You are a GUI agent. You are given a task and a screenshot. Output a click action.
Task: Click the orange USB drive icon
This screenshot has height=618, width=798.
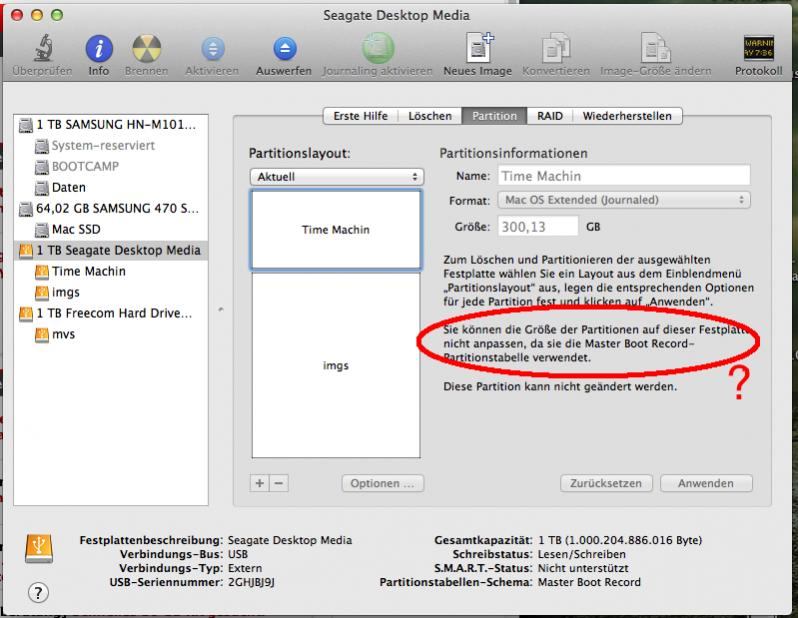tap(39, 548)
